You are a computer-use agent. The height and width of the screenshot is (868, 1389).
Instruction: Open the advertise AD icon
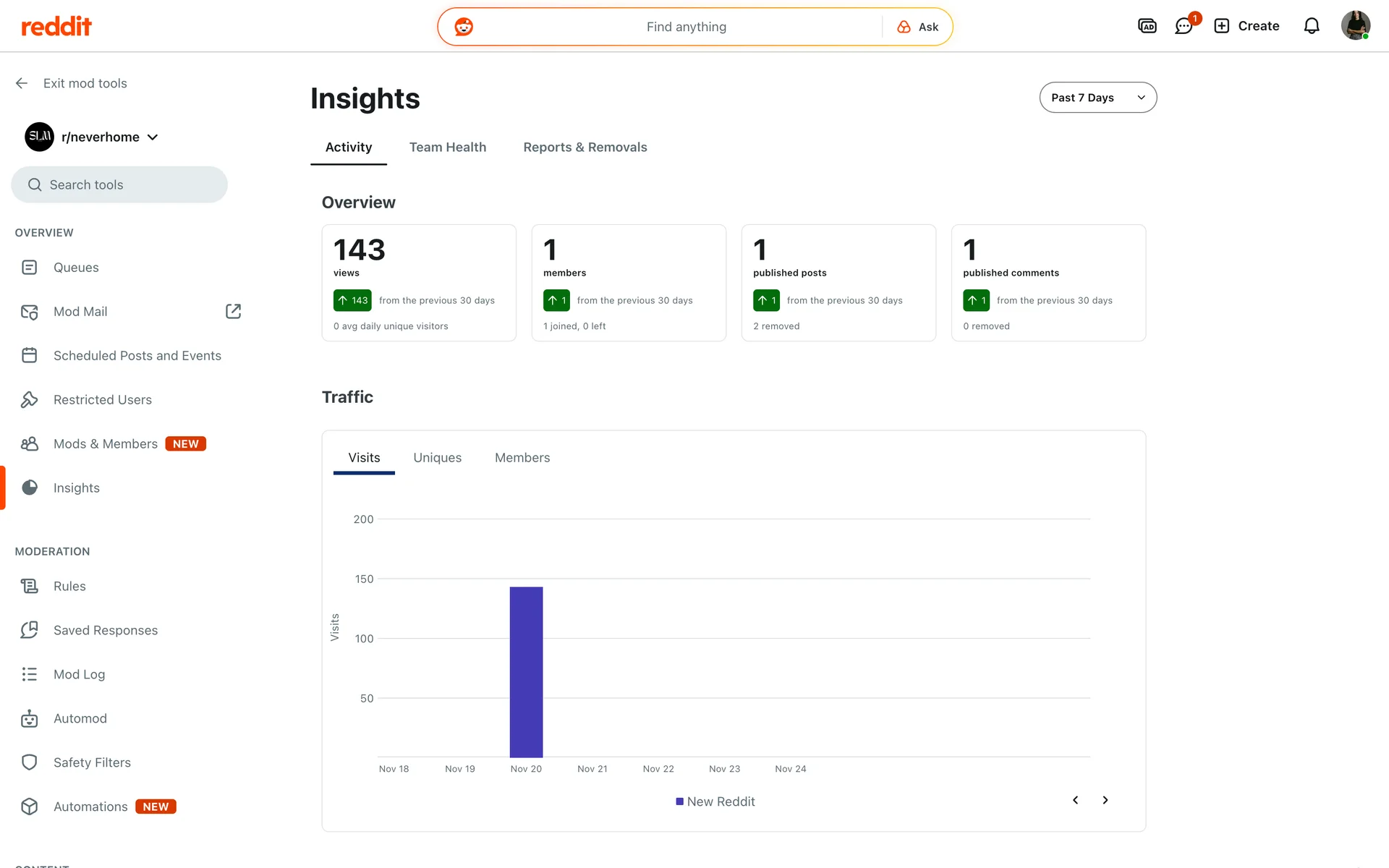point(1147,27)
